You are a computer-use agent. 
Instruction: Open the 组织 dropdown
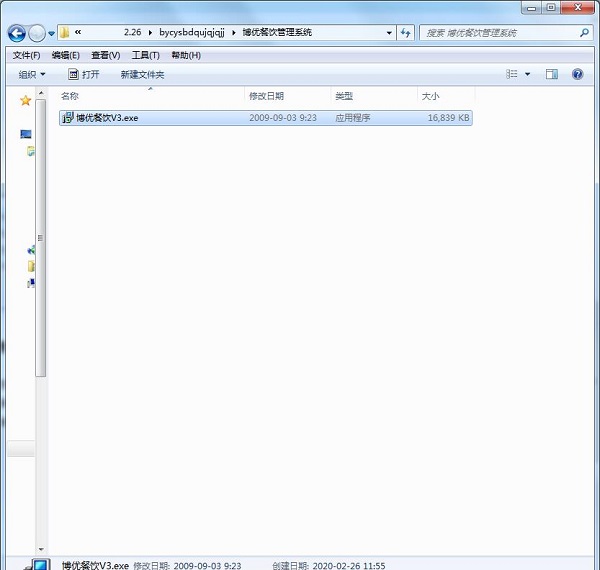click(32, 75)
